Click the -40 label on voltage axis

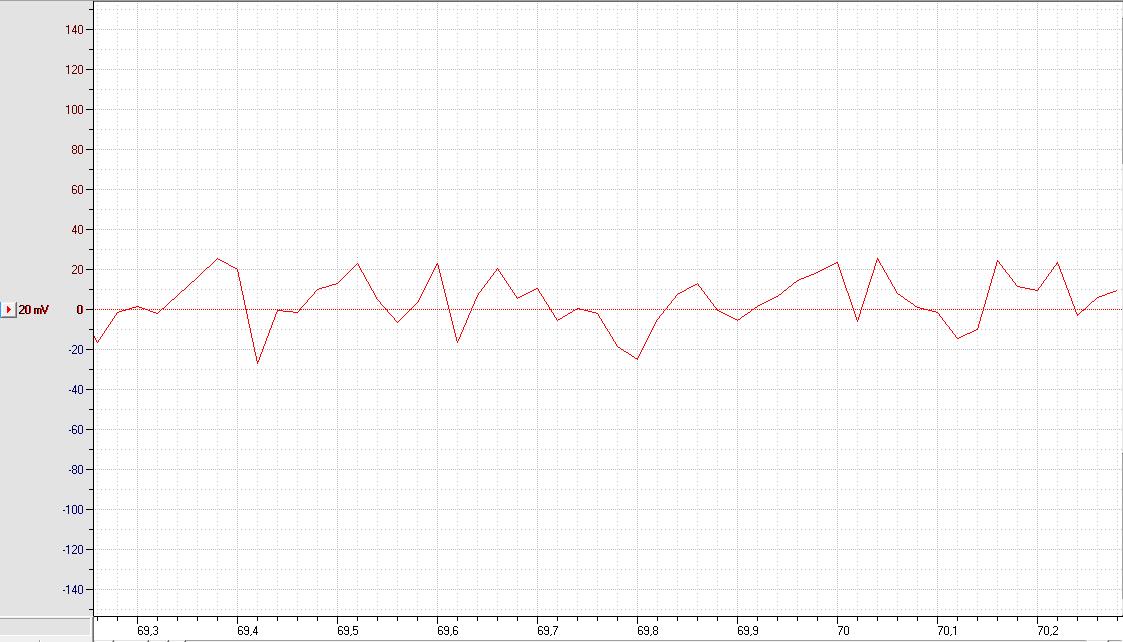[75, 390]
